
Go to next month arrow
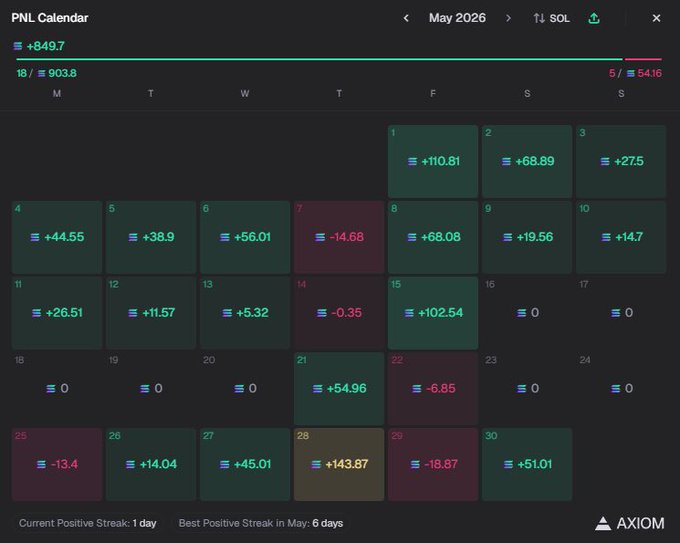coord(508,18)
